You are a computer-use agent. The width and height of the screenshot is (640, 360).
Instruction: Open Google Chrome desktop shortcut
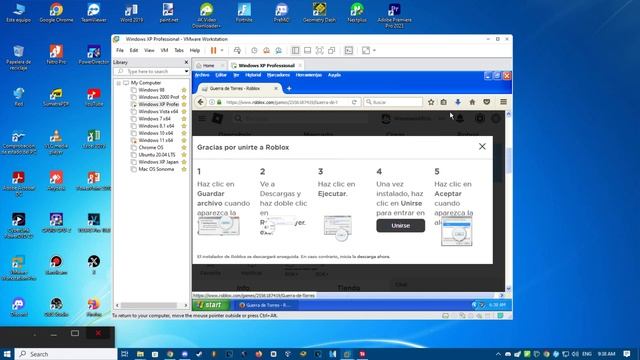[x=56, y=13]
